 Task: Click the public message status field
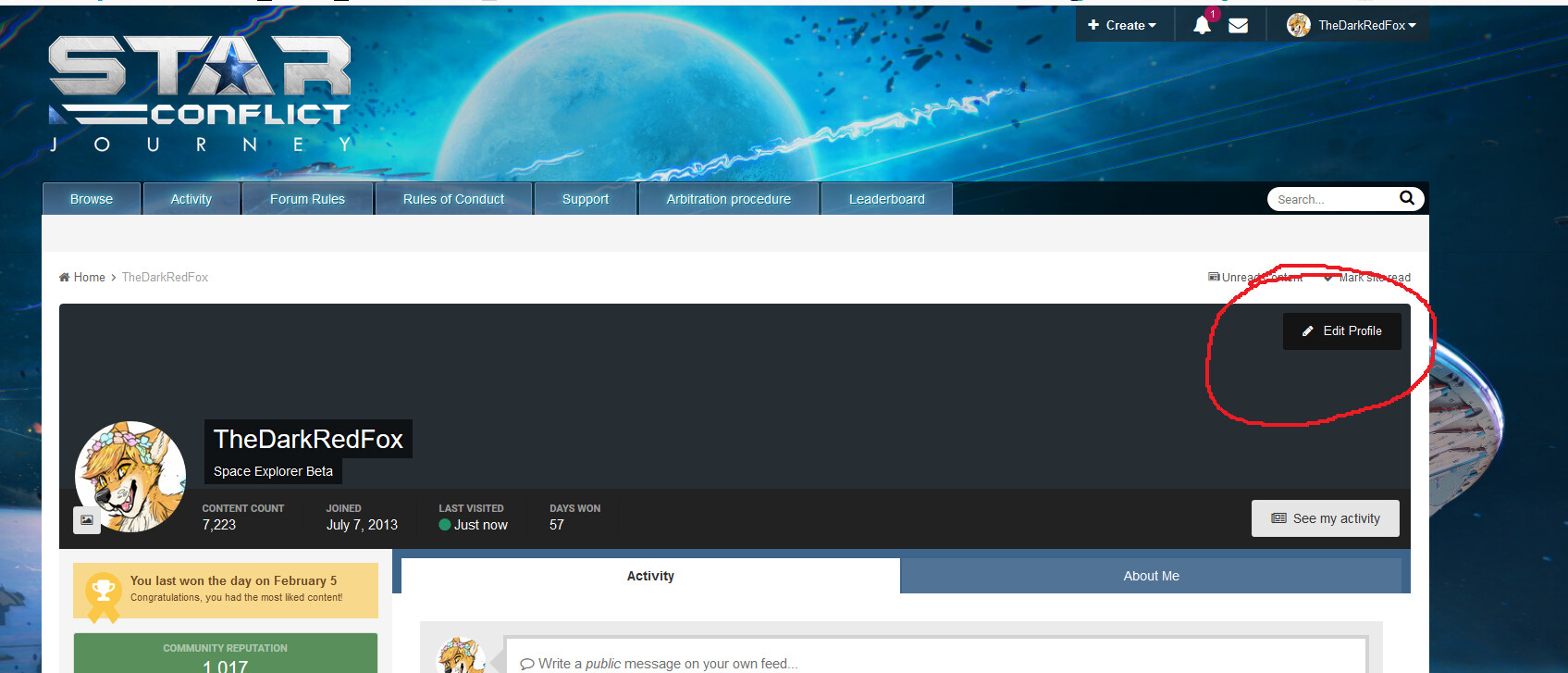coord(934,663)
